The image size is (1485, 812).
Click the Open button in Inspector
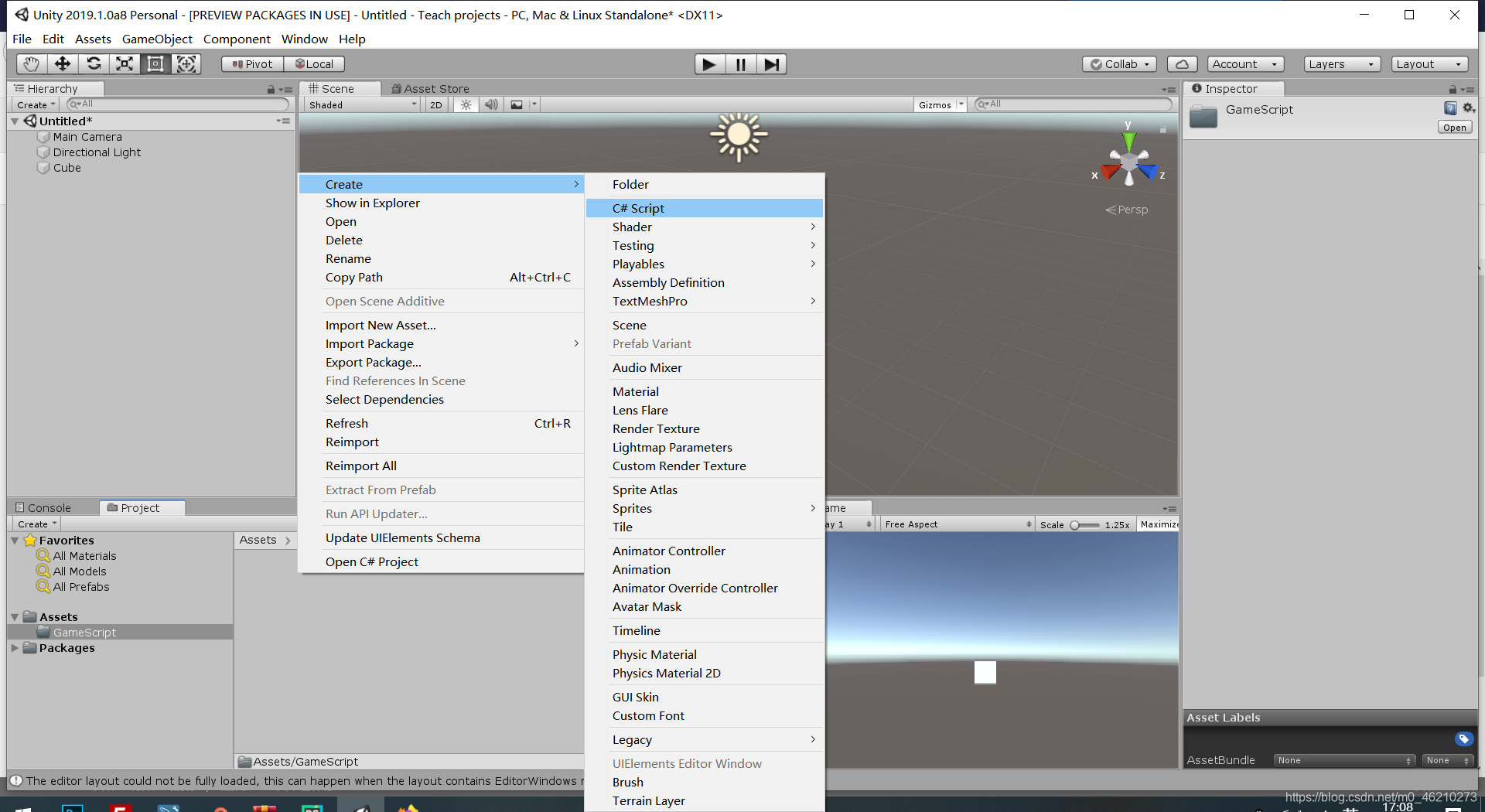point(1455,128)
